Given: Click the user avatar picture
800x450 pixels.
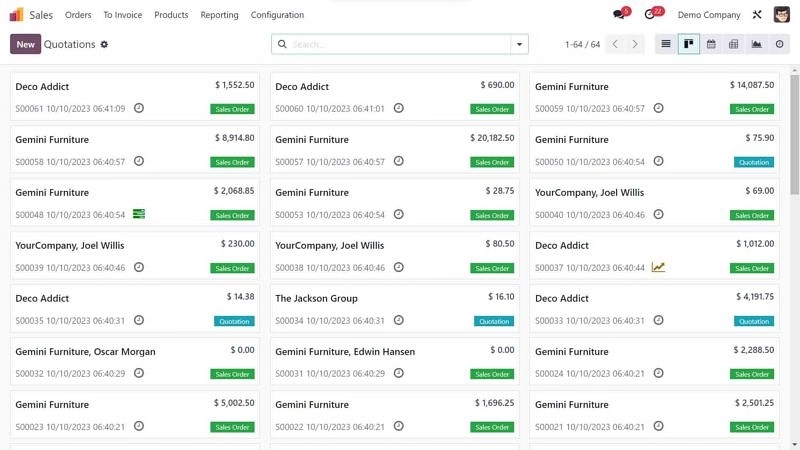Looking at the screenshot, I should pos(782,15).
